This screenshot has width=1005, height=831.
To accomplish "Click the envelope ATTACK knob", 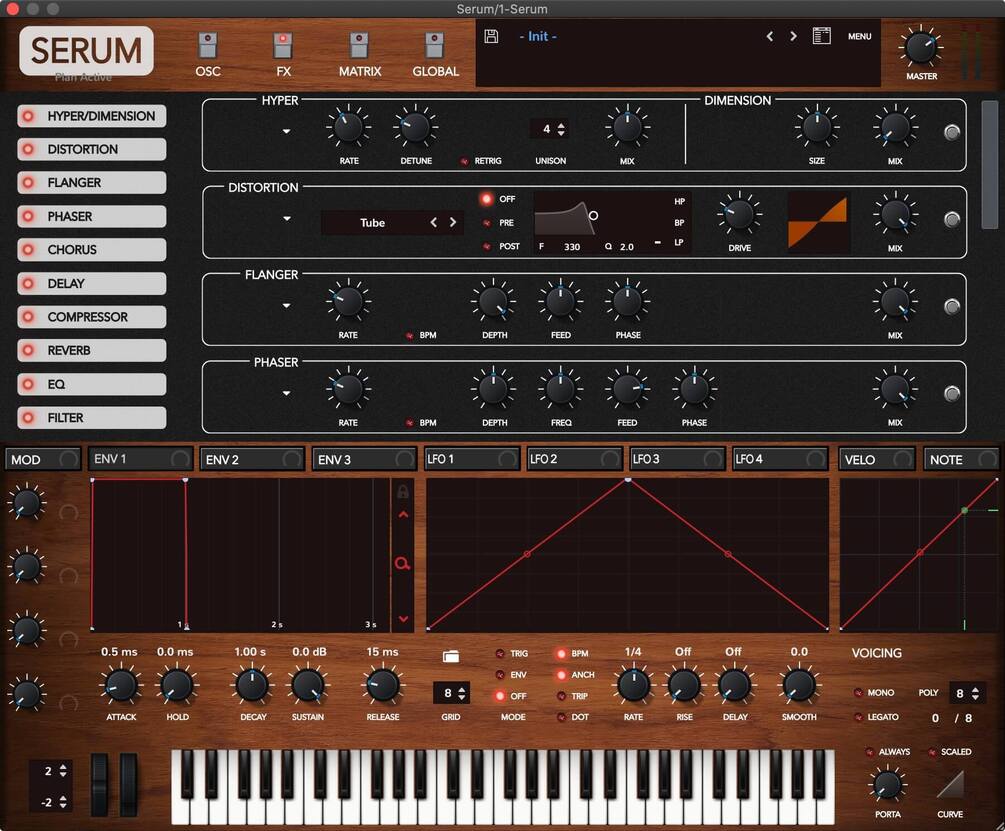I will click(120, 685).
